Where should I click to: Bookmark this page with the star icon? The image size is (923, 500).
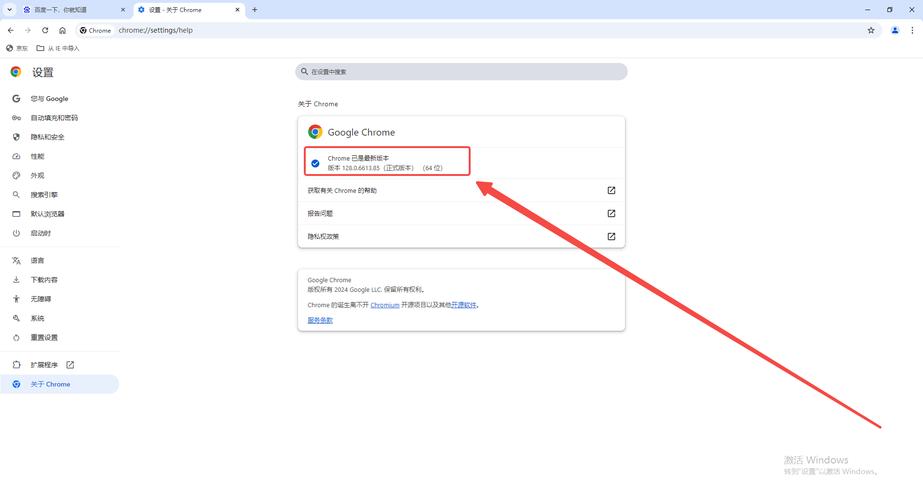(x=871, y=30)
